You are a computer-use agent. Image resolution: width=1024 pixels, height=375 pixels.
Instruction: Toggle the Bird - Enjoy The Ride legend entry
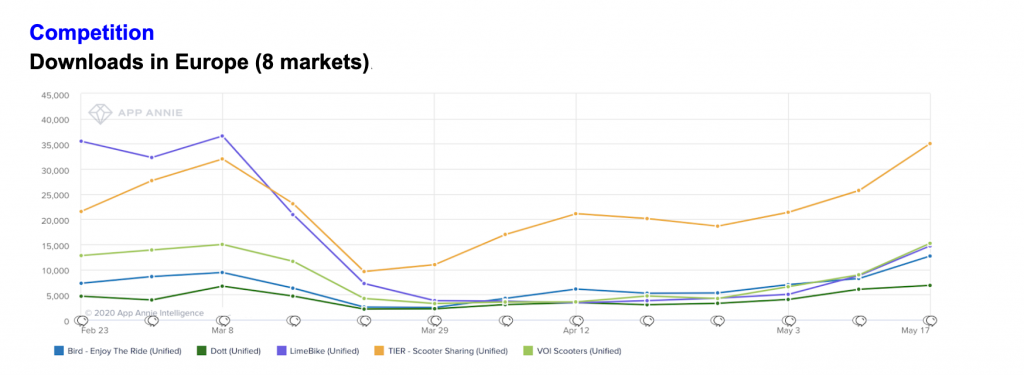(x=118, y=351)
